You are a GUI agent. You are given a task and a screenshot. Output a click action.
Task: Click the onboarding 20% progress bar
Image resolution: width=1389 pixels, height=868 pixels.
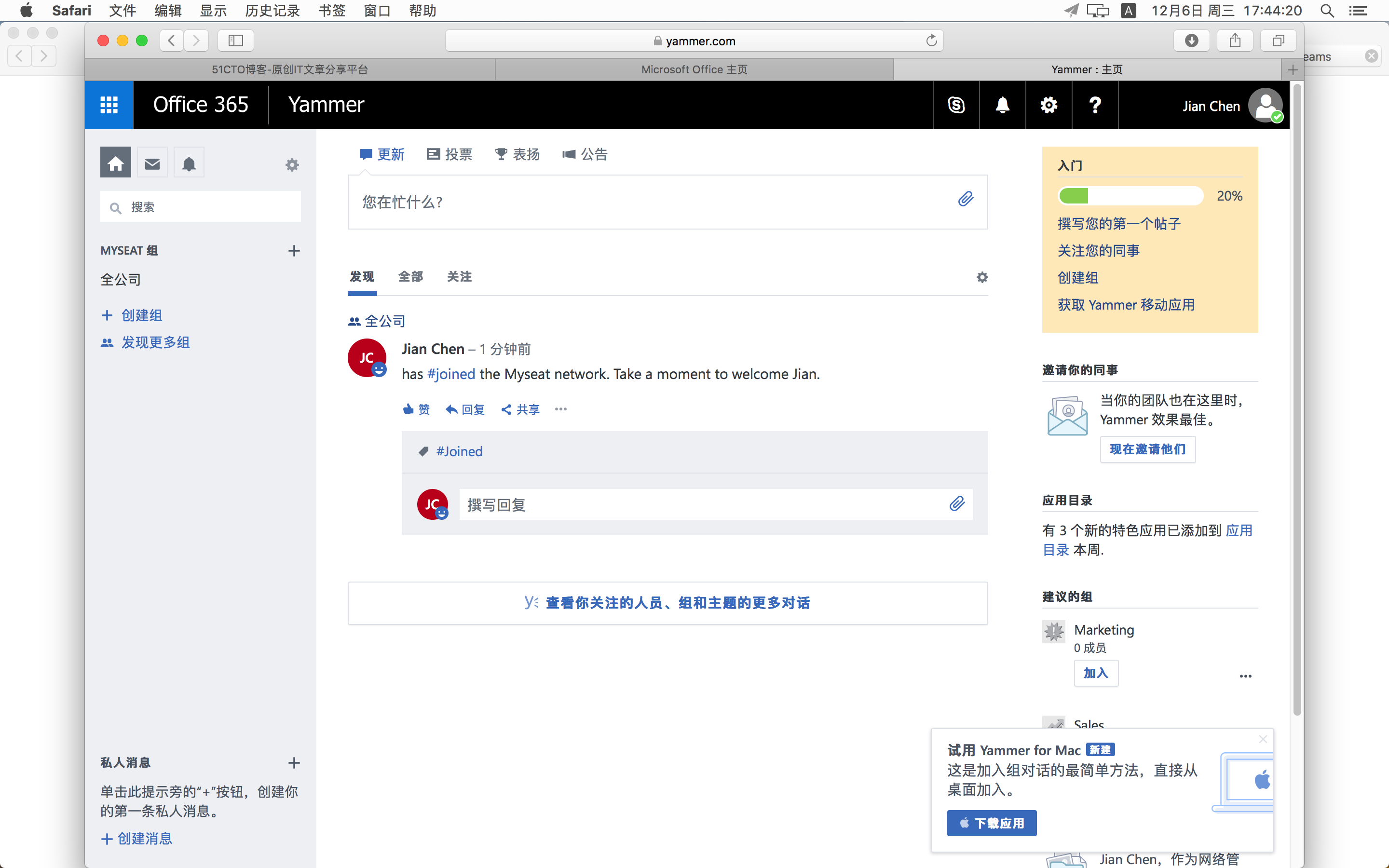tap(1130, 196)
